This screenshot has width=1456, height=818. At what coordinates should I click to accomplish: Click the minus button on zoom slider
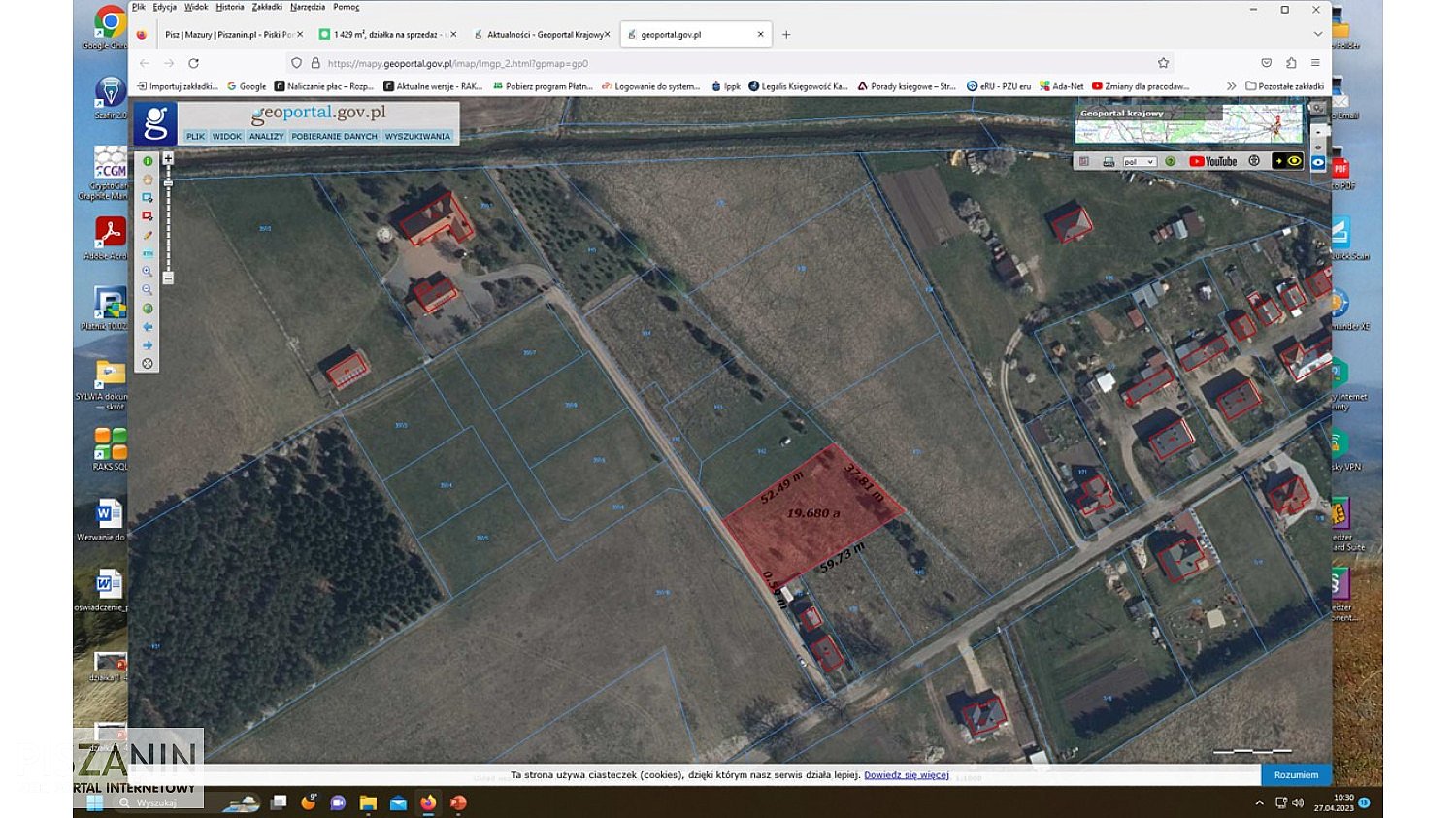[x=168, y=278]
